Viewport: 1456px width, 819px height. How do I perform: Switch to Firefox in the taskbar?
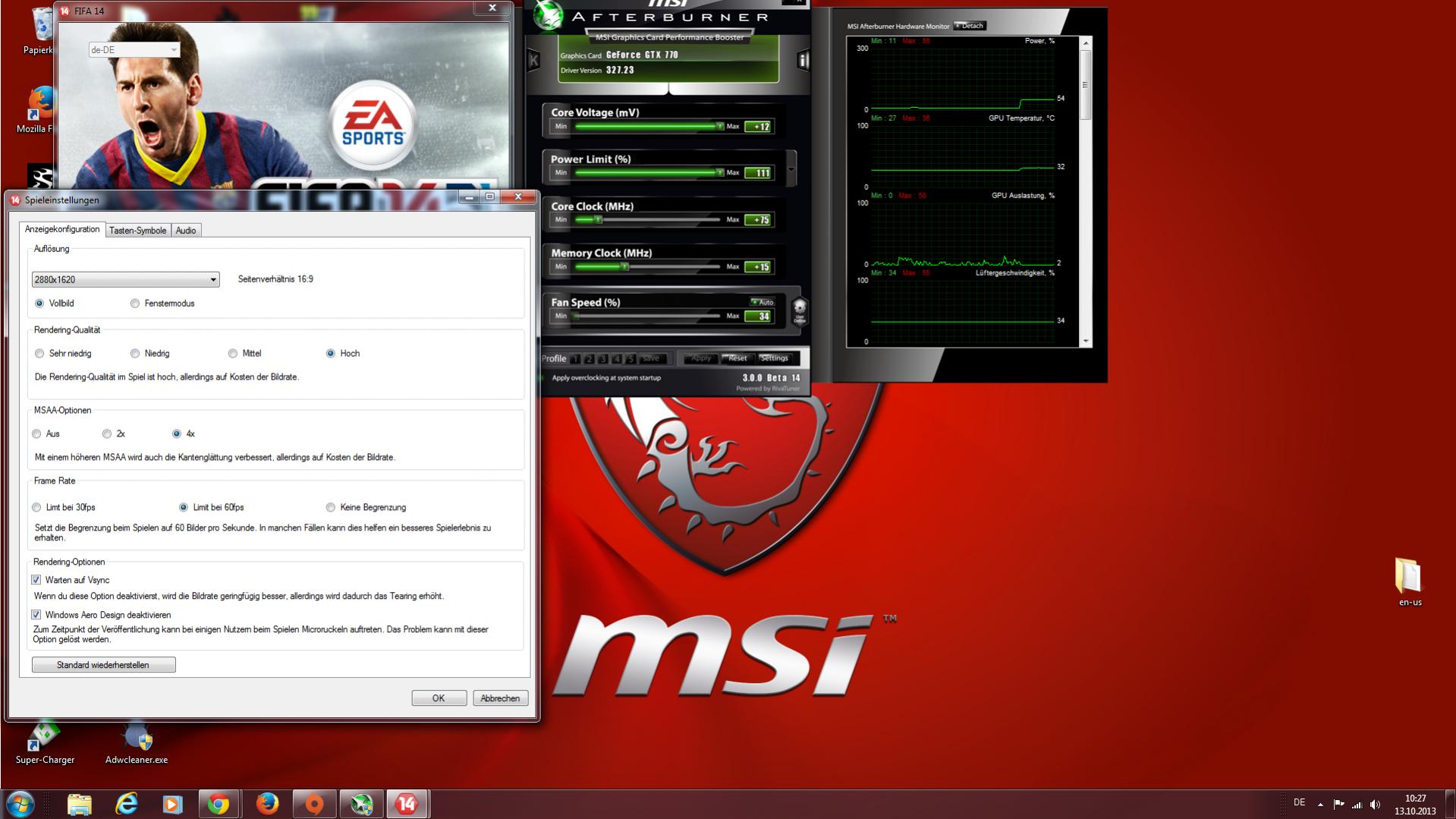point(267,804)
